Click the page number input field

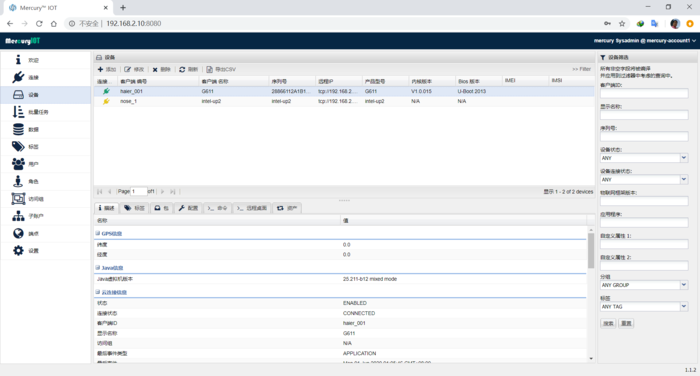pyautogui.click(x=138, y=191)
